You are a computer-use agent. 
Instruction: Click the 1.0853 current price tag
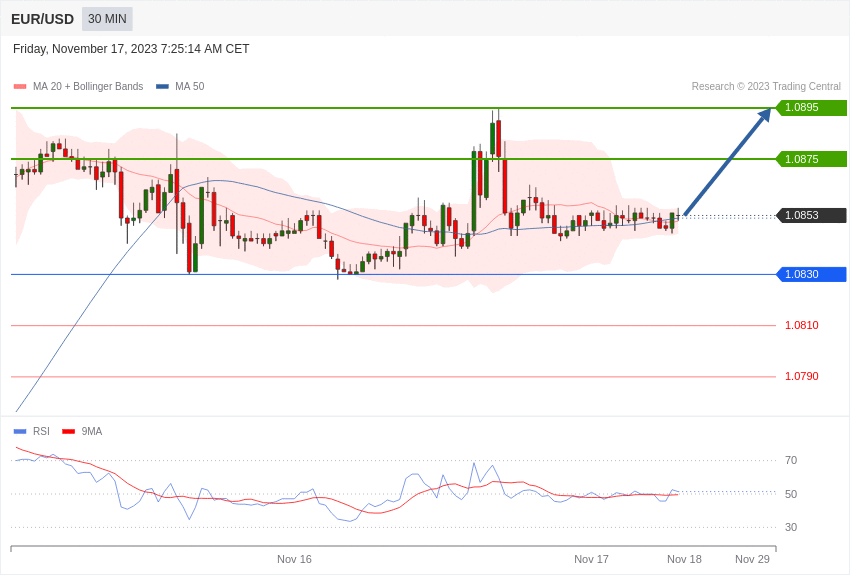(811, 216)
